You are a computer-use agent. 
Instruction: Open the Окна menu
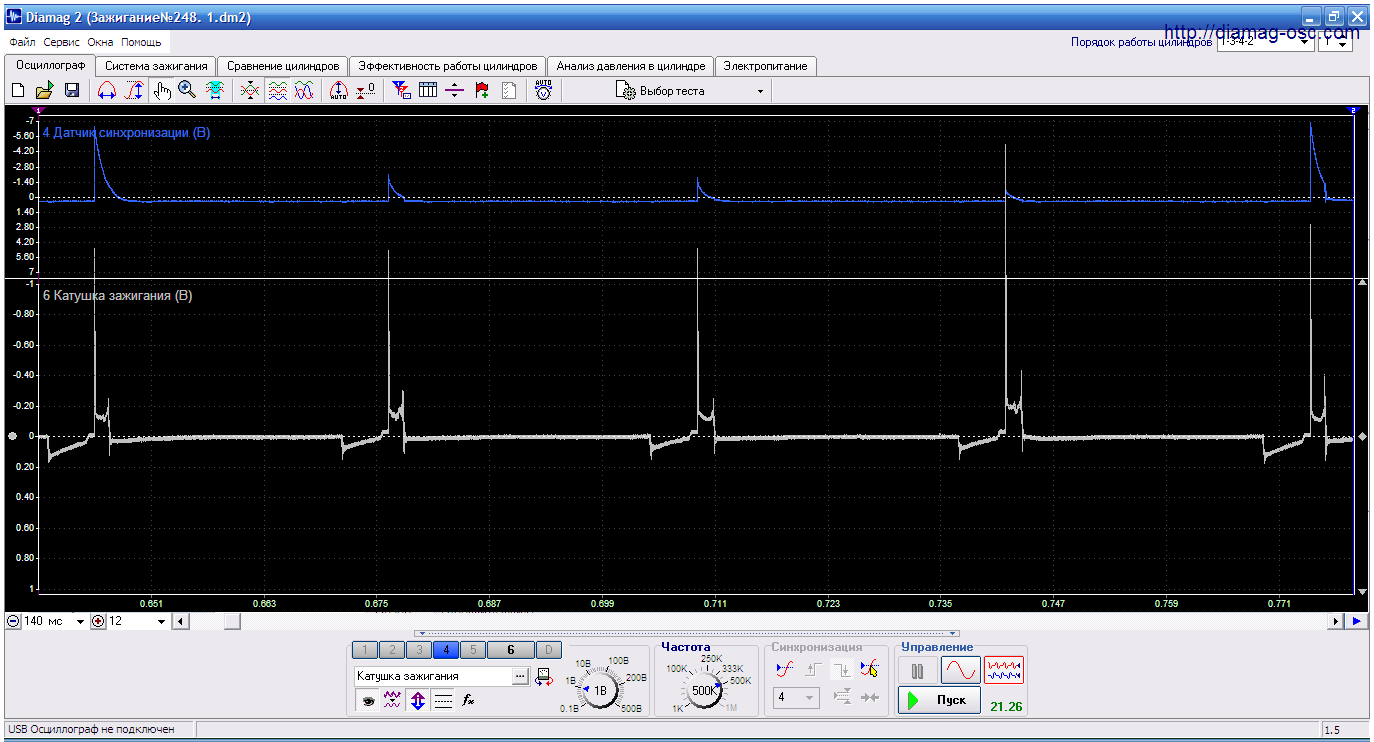coord(100,43)
